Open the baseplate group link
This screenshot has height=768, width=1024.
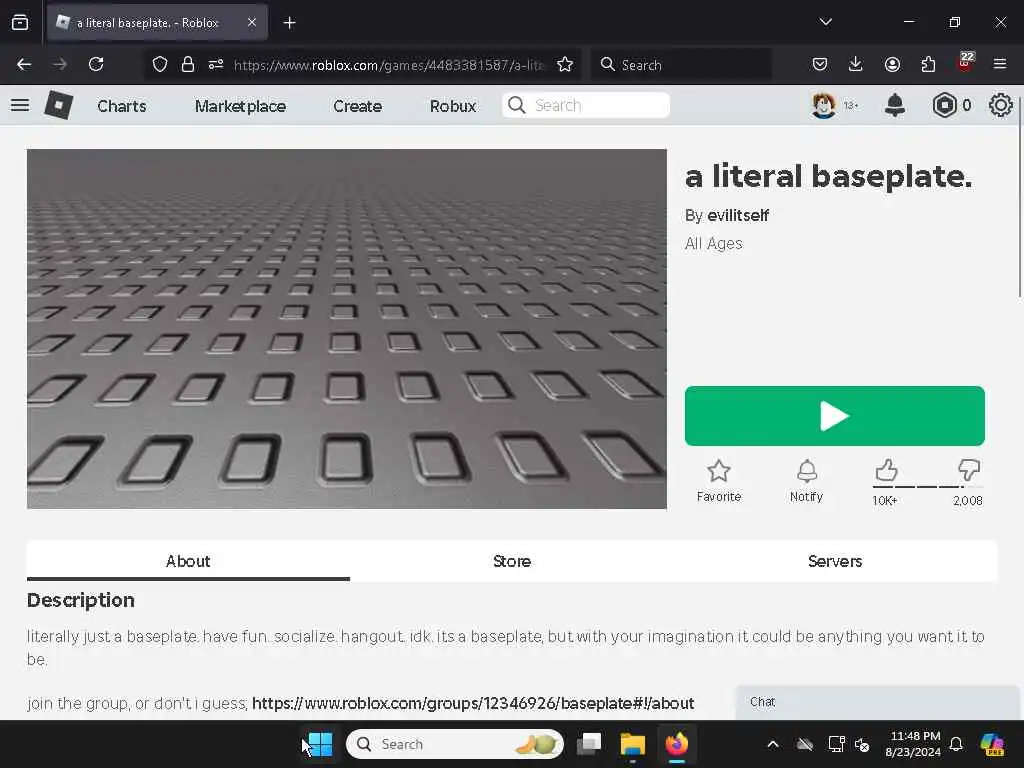click(x=473, y=703)
